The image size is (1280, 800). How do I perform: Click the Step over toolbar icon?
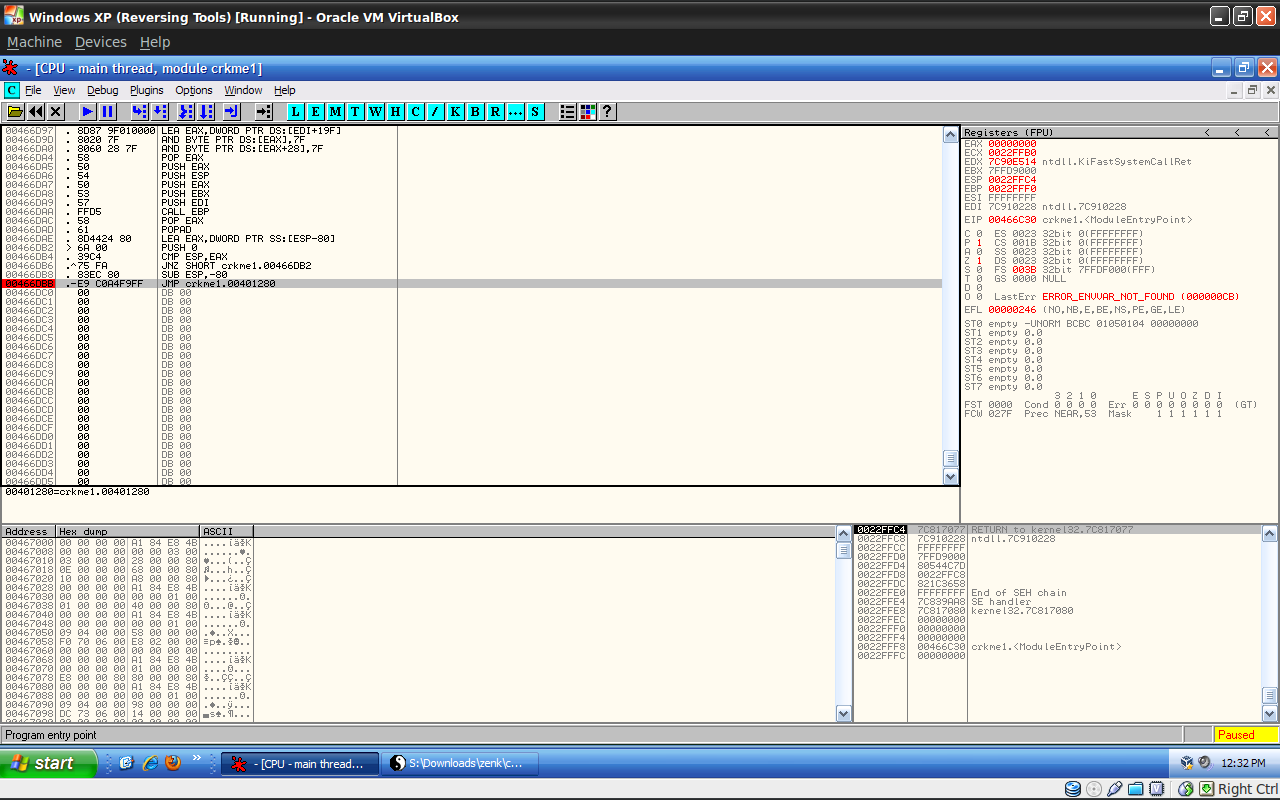pyautogui.click(x=160, y=112)
